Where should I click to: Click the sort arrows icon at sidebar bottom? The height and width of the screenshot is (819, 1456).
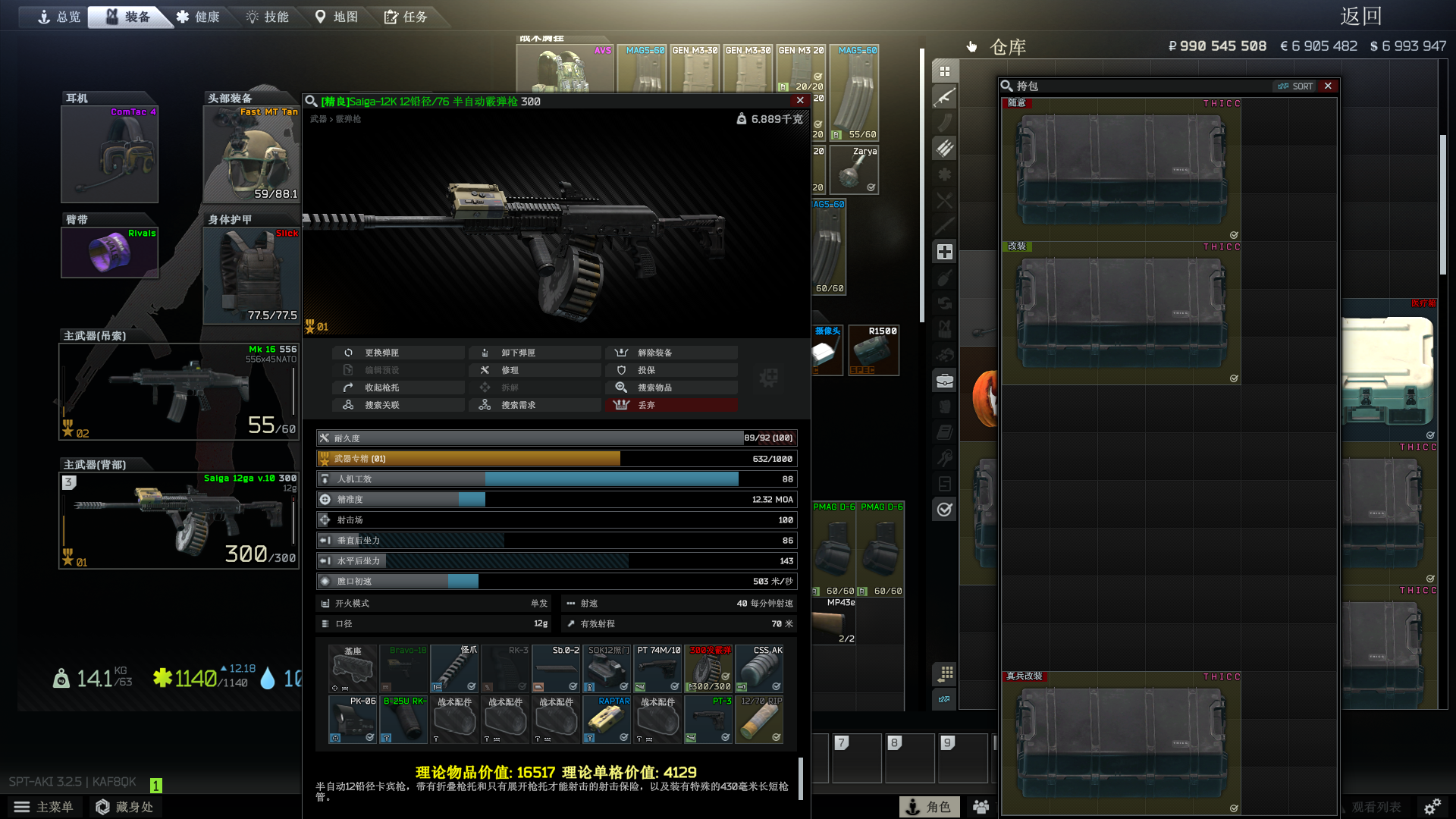945,699
